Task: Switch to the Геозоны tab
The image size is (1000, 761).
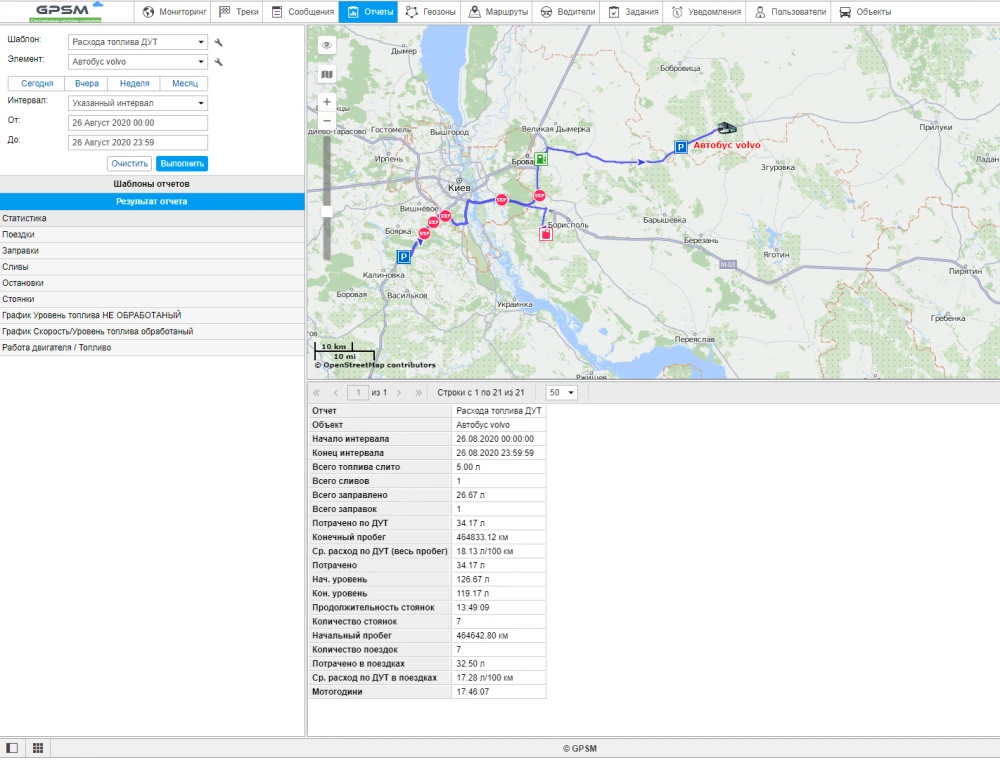Action: pos(432,12)
